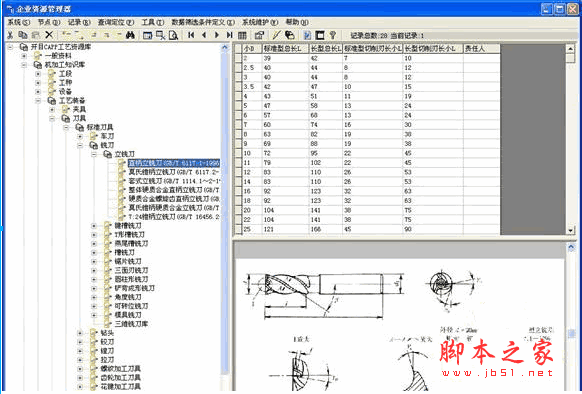Expand the 一般资料 tree node
Screen dimensions: 582x394
click(24, 56)
